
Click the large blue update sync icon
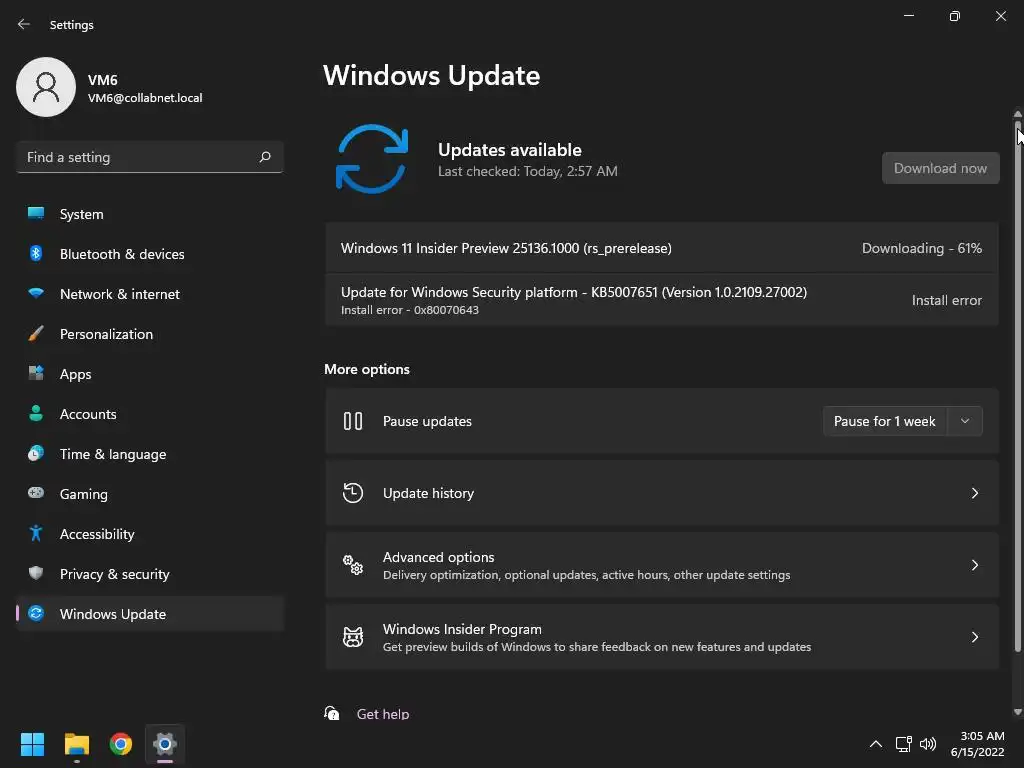point(372,159)
